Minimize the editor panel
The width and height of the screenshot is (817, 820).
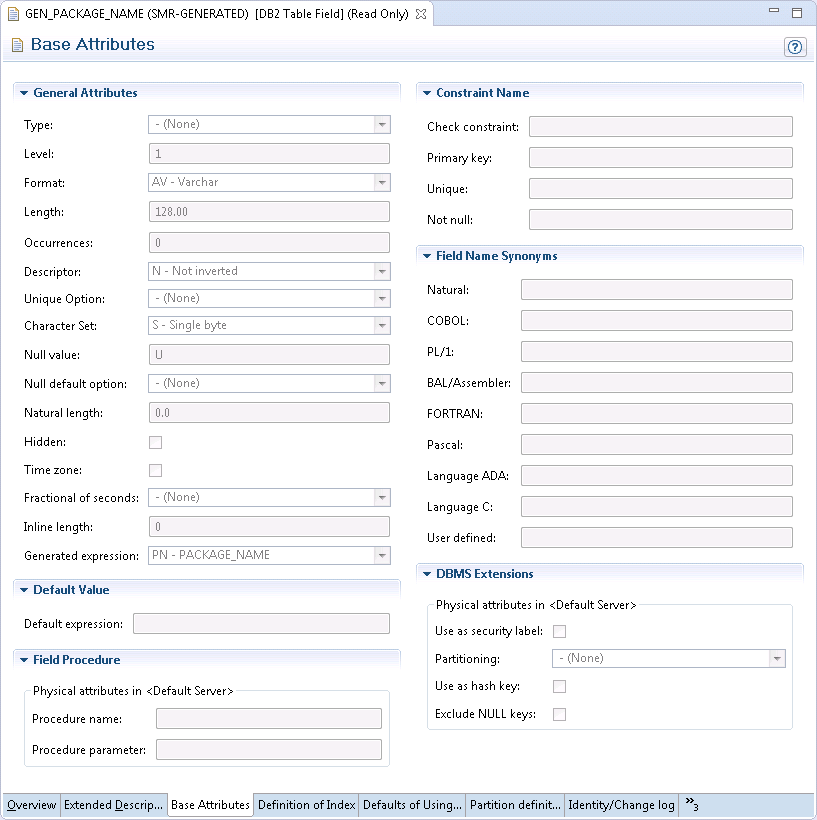[774, 13]
